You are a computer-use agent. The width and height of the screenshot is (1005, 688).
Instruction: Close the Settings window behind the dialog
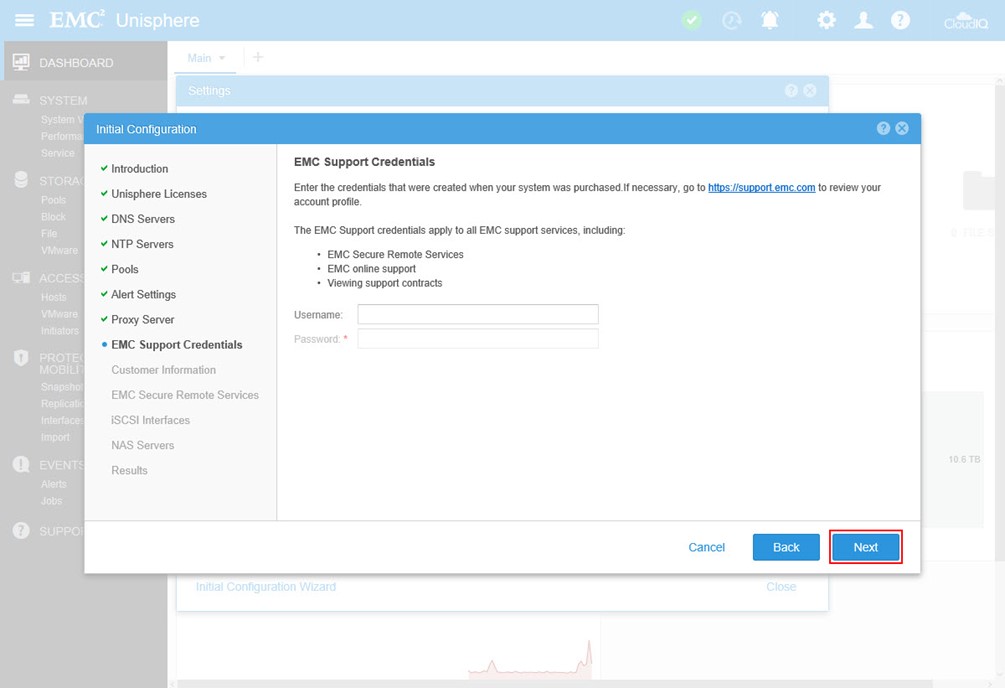(x=810, y=90)
